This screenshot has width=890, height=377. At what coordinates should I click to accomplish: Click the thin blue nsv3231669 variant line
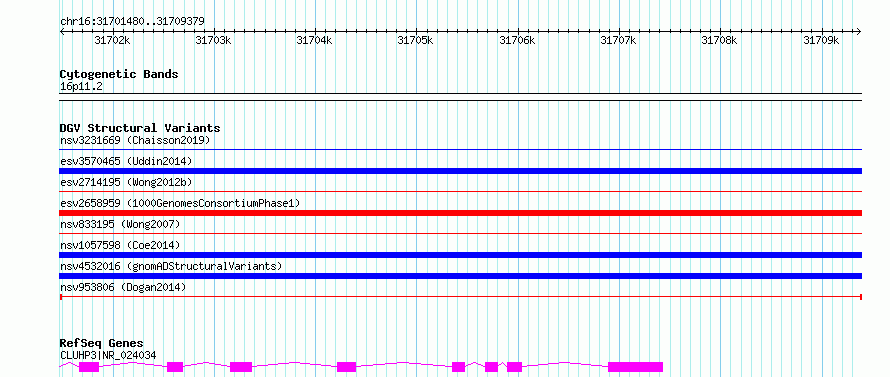[x=461, y=150]
